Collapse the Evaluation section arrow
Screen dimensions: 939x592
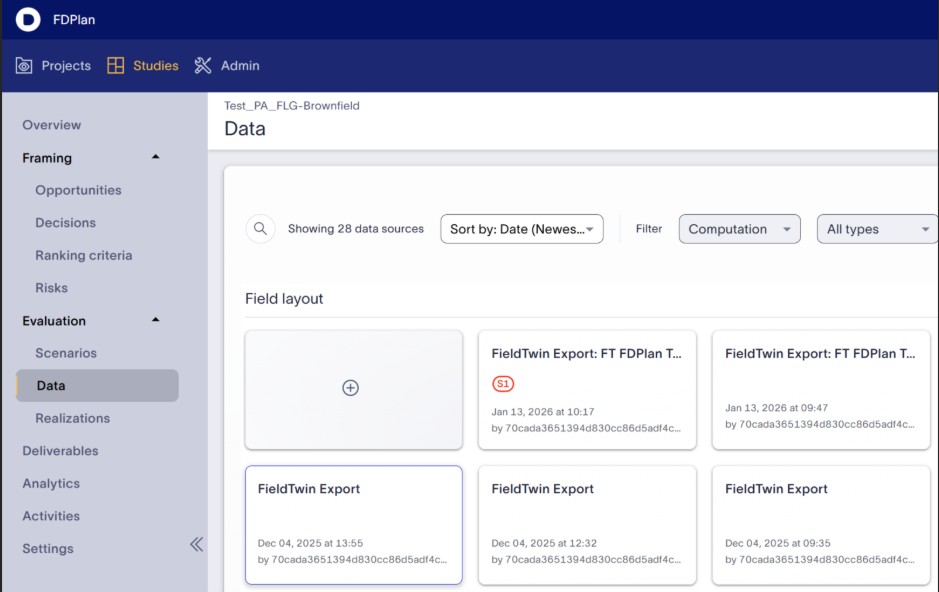click(155, 320)
